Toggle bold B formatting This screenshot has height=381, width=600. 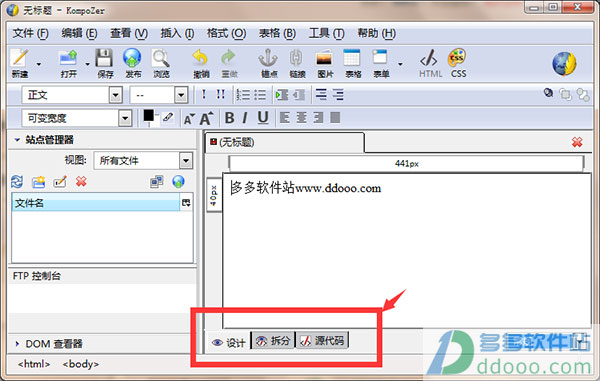click(230, 118)
